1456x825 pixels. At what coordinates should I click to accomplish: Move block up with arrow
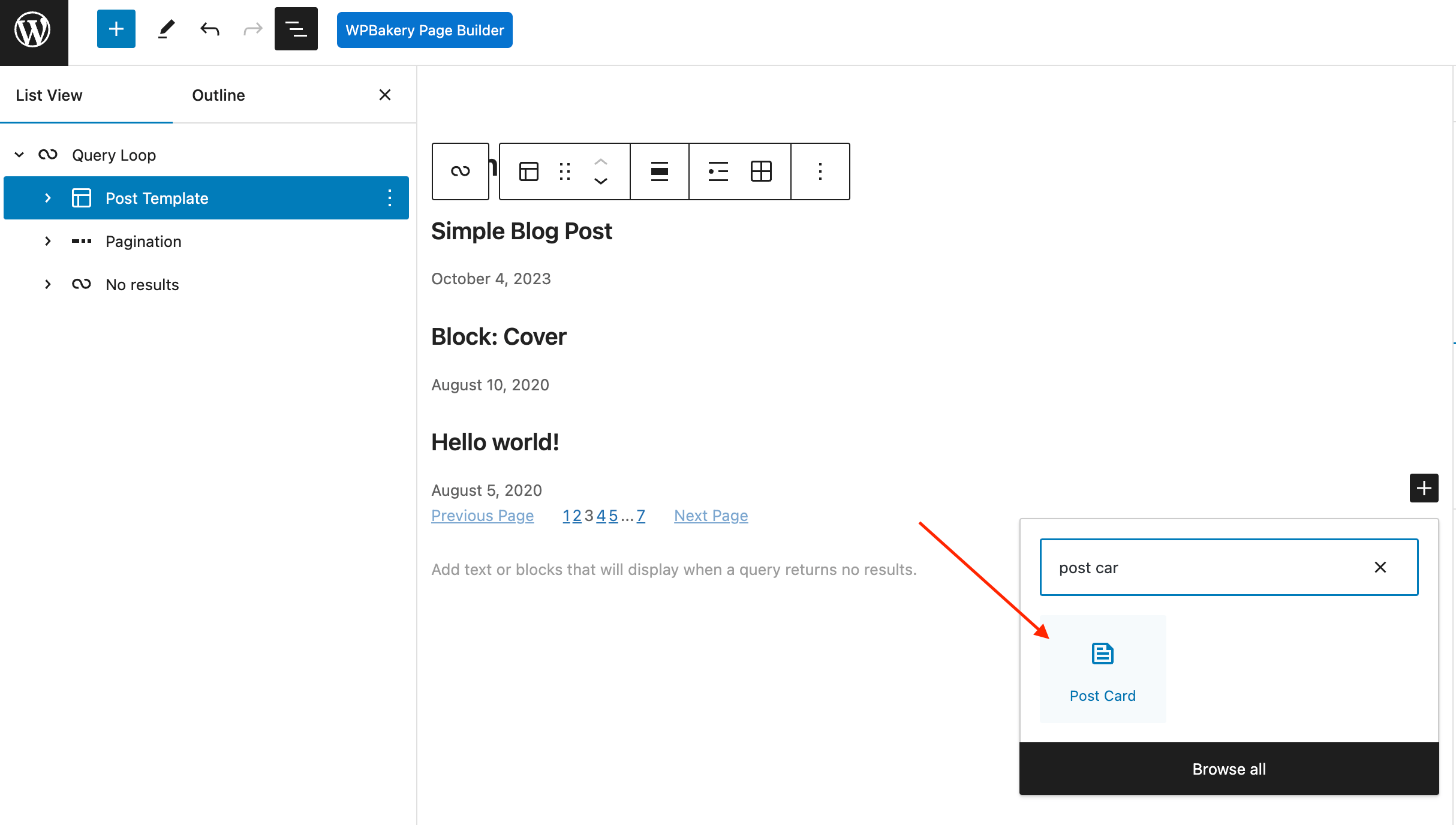click(601, 162)
